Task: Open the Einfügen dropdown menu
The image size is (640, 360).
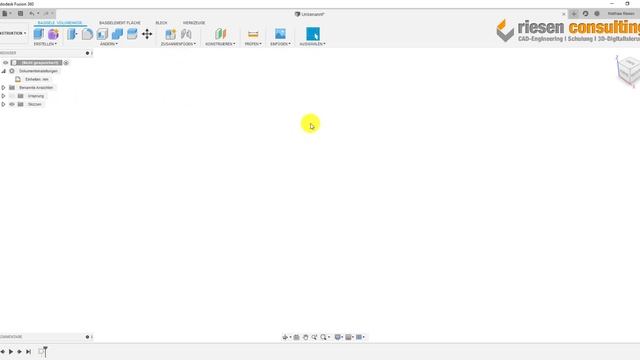Action: pyautogui.click(x=280, y=44)
